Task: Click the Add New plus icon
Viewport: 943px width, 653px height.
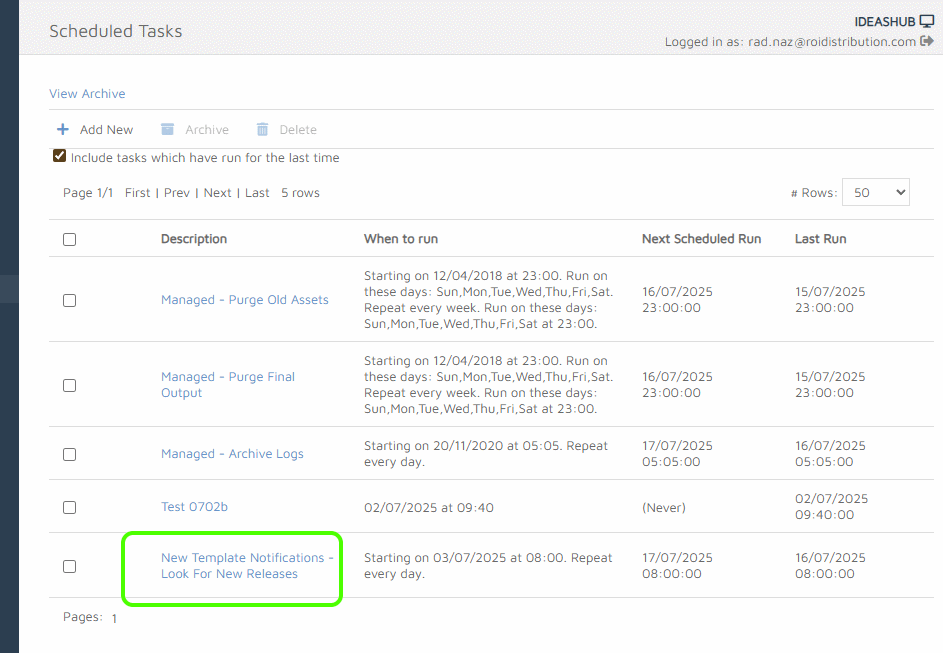Action: (x=63, y=130)
